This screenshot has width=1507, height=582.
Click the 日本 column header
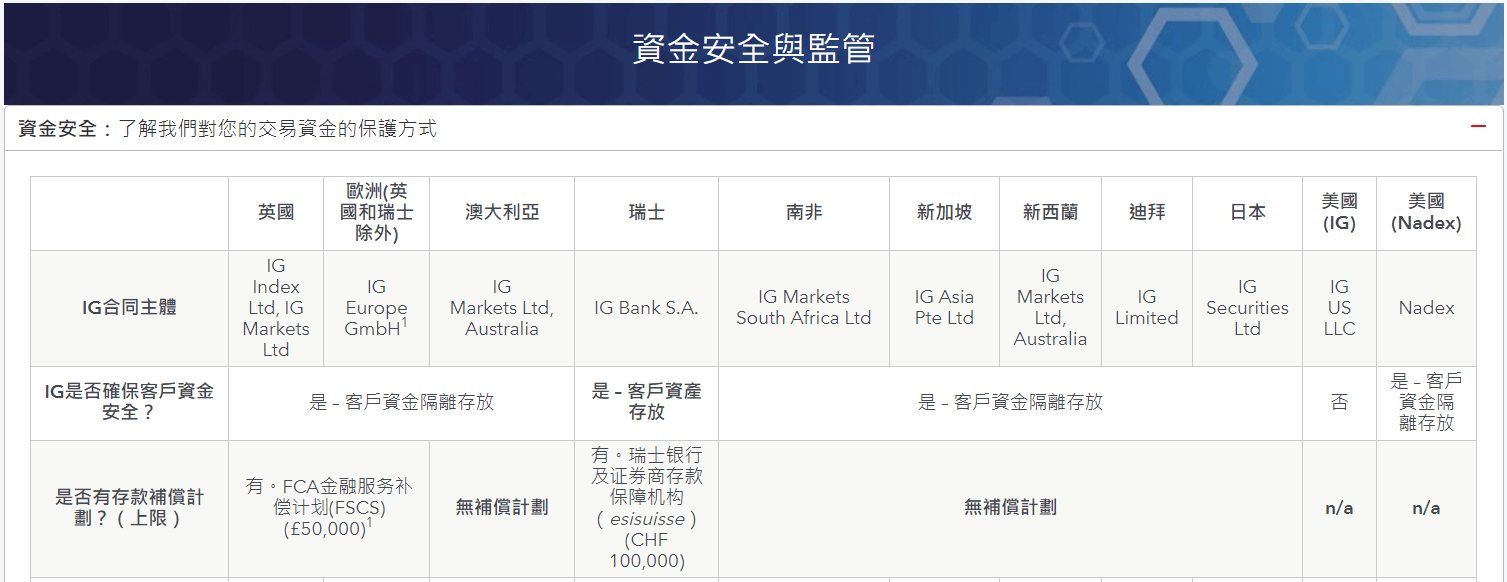[x=1246, y=212]
